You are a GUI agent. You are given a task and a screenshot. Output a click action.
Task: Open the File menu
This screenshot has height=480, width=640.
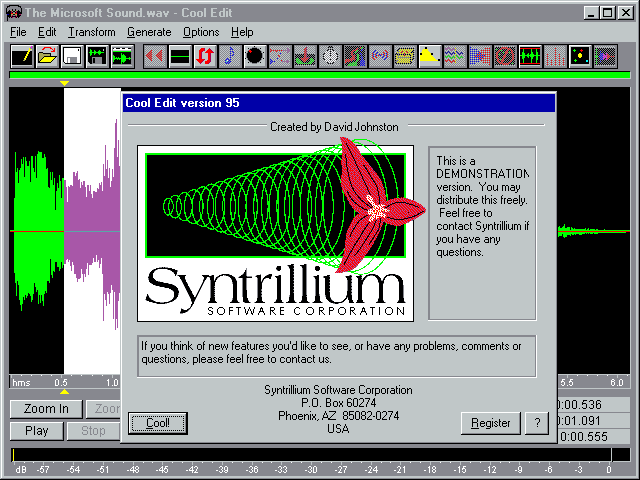point(18,32)
